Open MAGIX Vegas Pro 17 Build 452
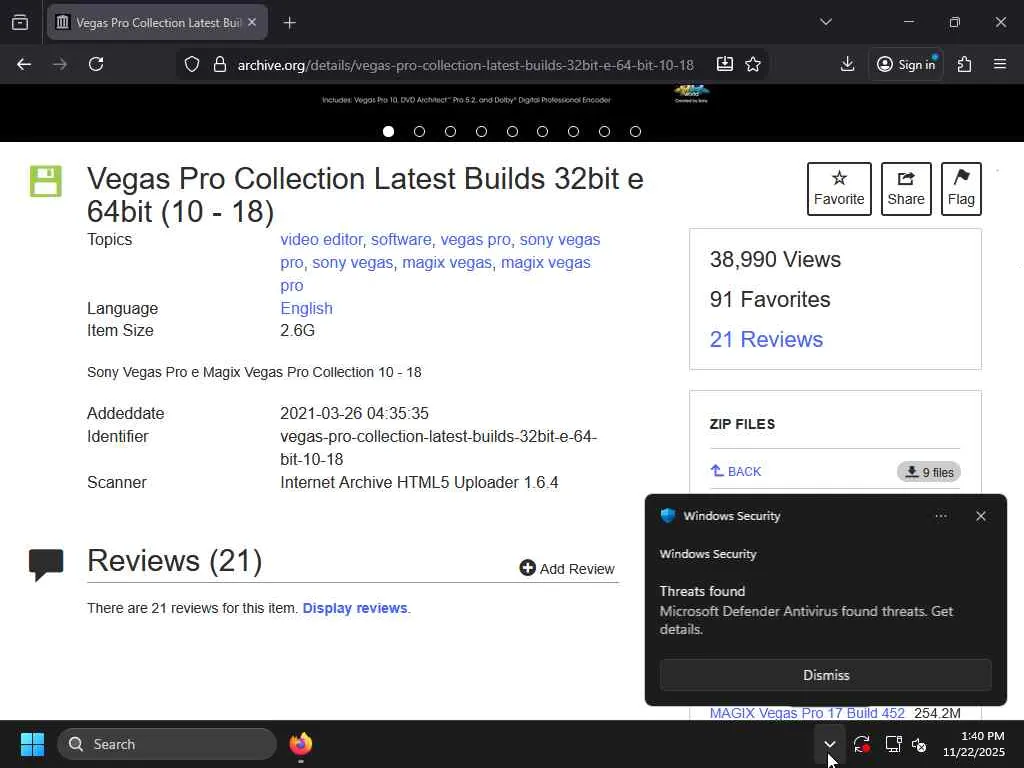The image size is (1024, 768). coord(807,713)
